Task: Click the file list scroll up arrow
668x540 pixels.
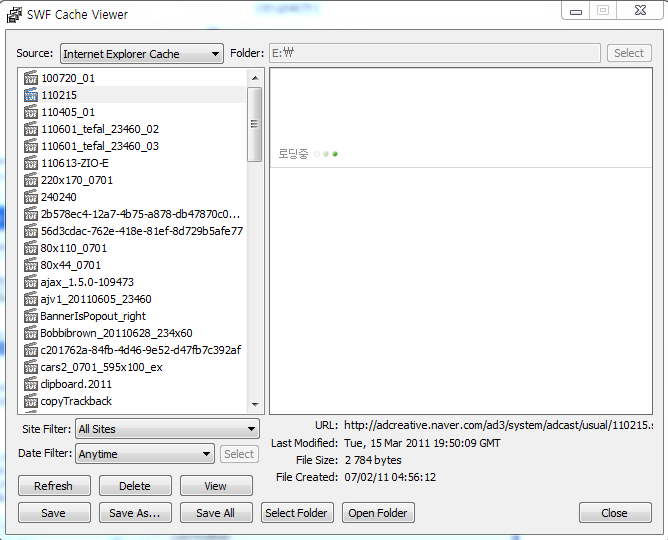Action: click(255, 78)
